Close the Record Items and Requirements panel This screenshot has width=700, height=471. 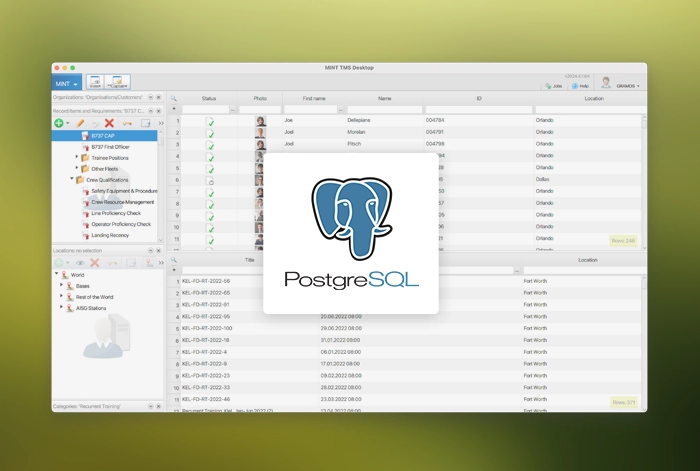point(158,111)
